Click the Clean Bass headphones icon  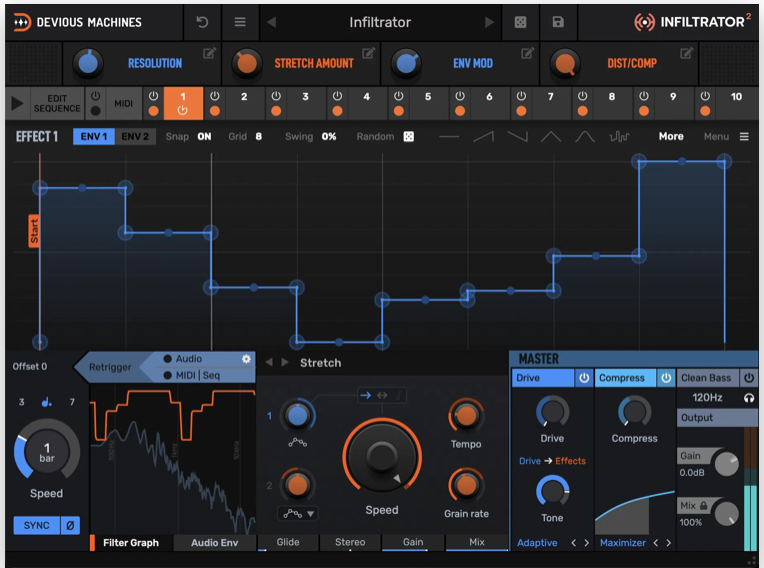[x=748, y=398]
